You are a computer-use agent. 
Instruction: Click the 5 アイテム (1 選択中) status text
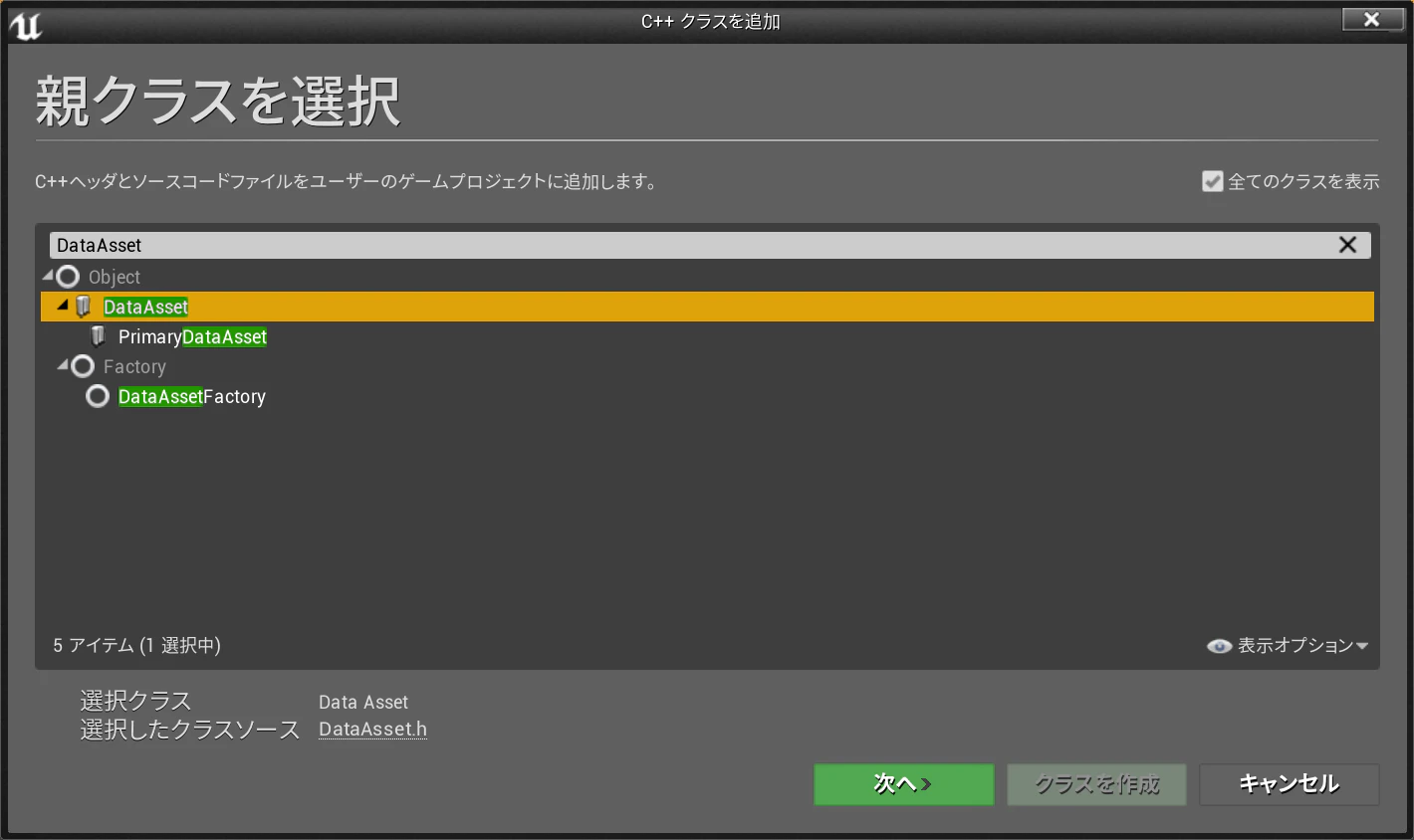pos(136,646)
